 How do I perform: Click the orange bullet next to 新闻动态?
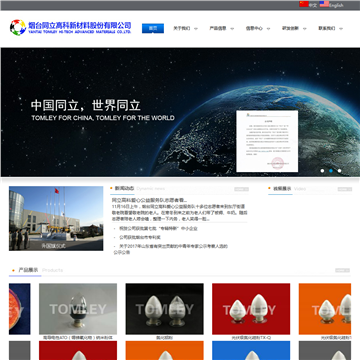[x=111, y=188]
